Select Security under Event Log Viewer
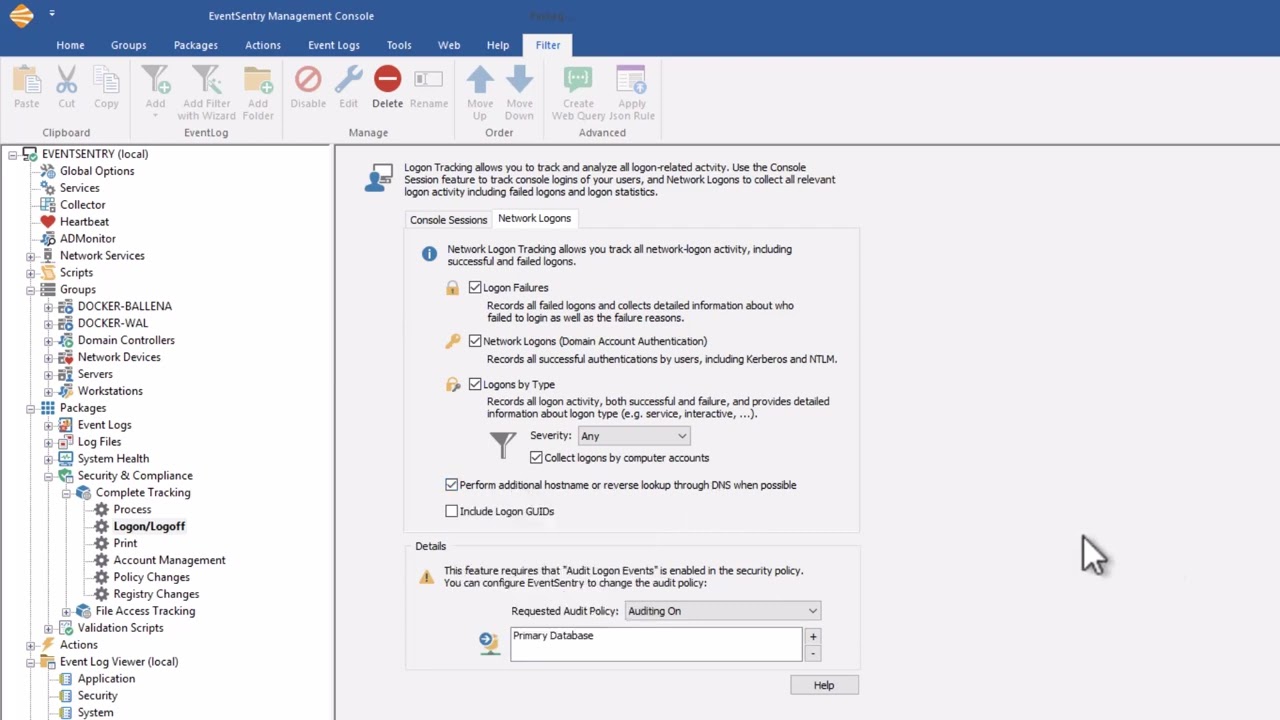 point(97,696)
